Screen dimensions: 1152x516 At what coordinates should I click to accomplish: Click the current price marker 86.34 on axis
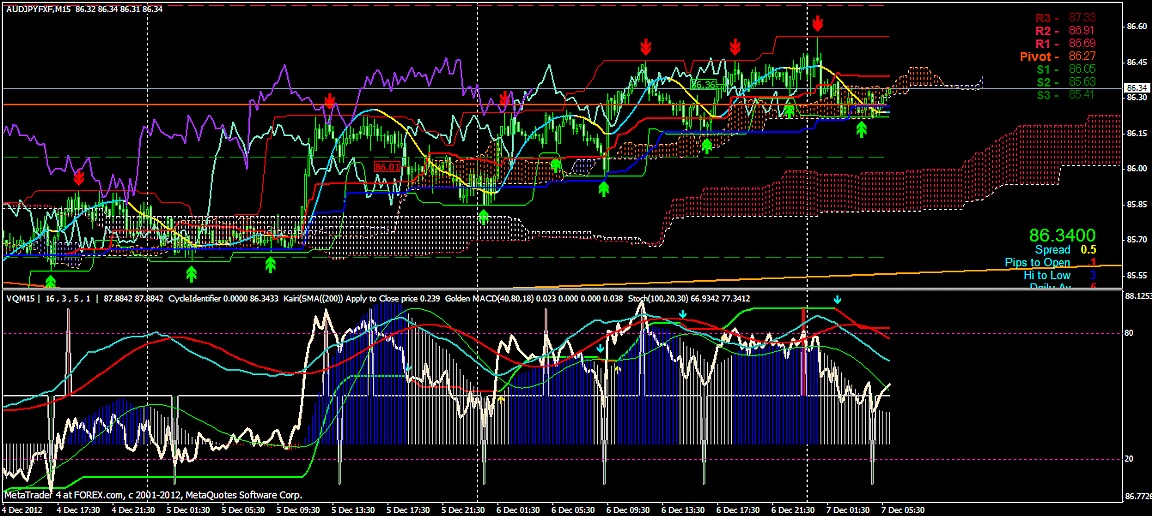coord(1135,89)
